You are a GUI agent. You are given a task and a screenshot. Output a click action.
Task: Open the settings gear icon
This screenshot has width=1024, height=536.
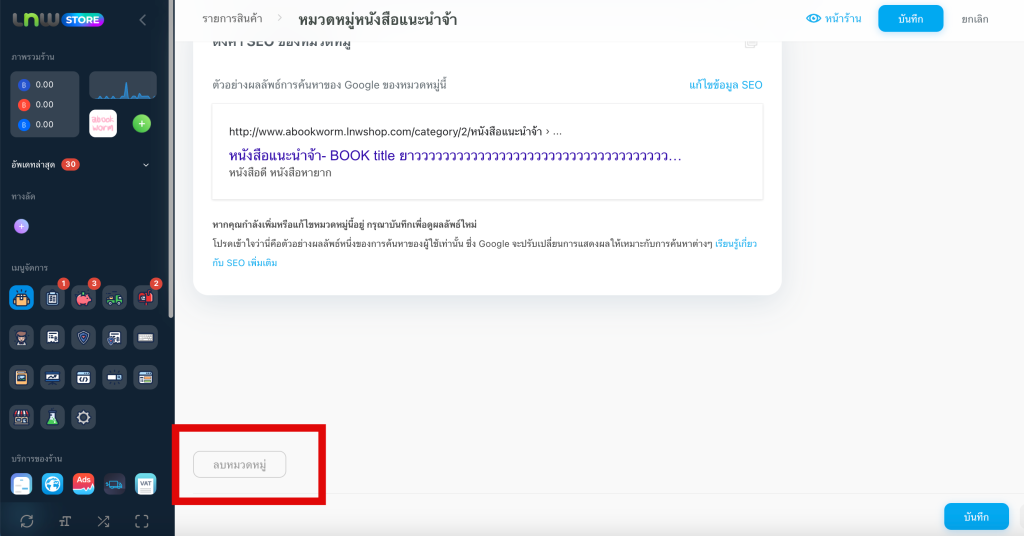(x=84, y=417)
